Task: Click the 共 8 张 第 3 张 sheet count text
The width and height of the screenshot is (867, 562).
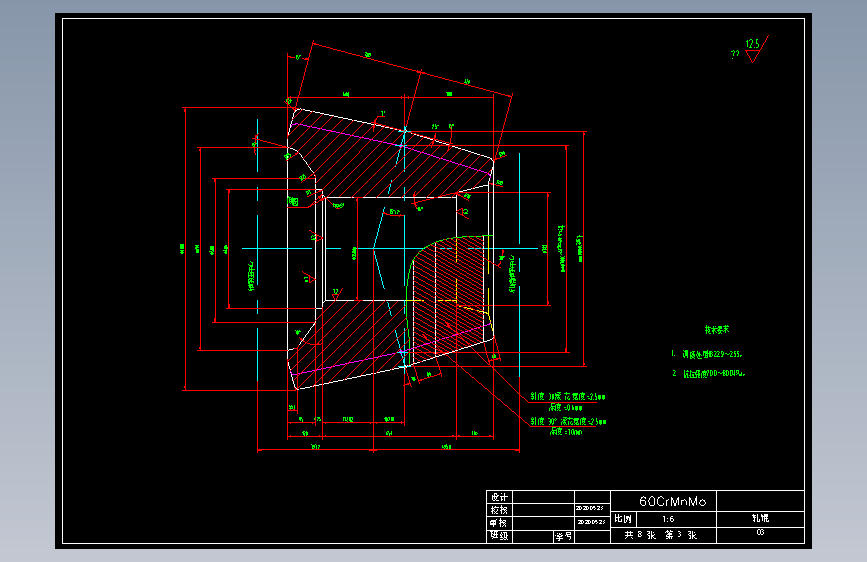Action: 661,535
